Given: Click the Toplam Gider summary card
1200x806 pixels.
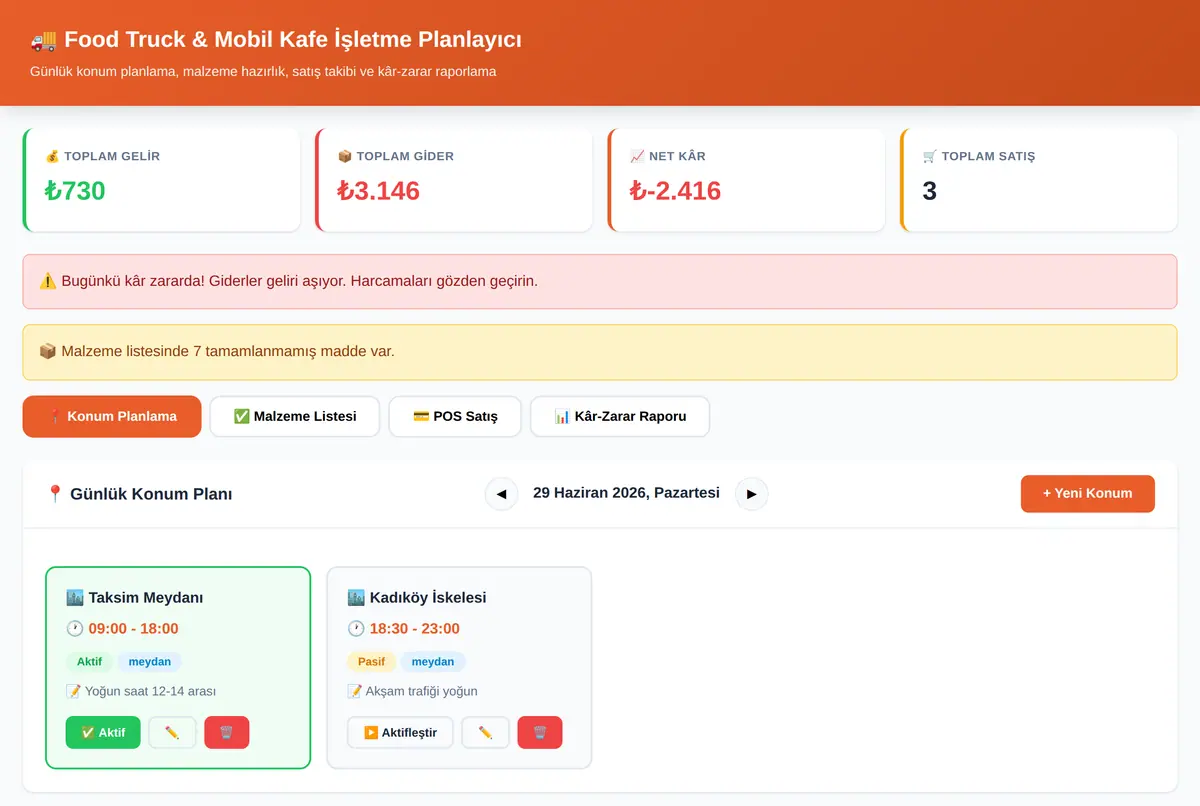Looking at the screenshot, I should tap(454, 180).
